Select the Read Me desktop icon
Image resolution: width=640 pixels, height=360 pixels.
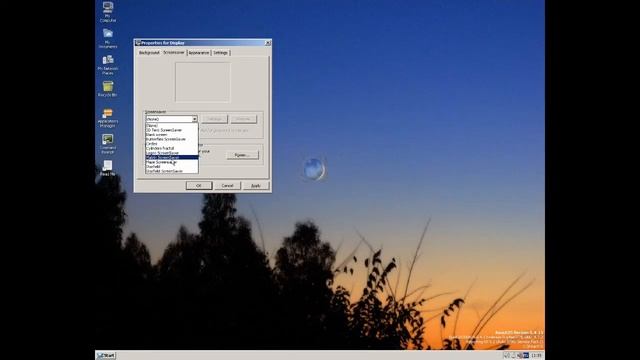point(108,168)
